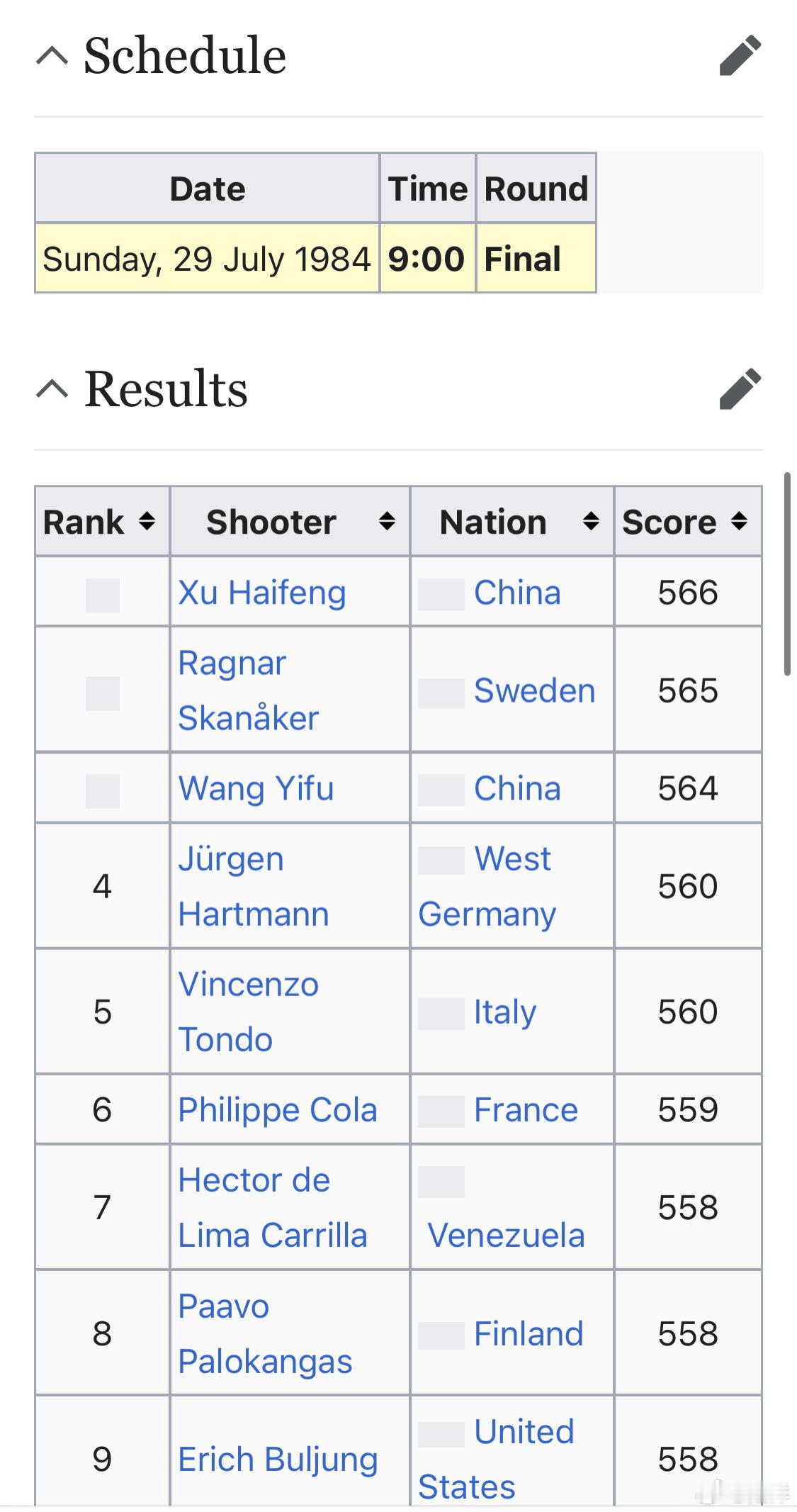Sort table by Rank column arrows

pyautogui.click(x=147, y=522)
